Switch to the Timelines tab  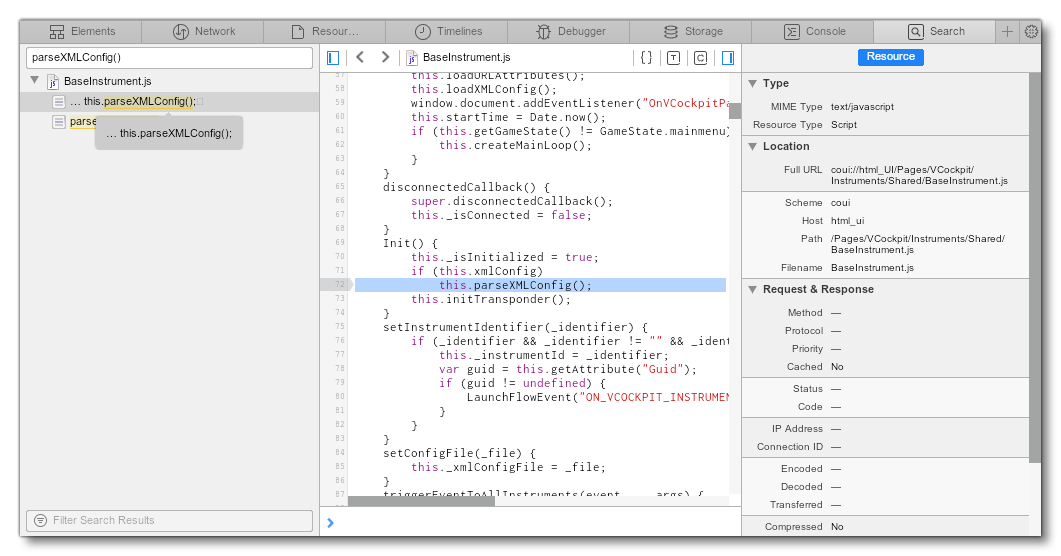tap(447, 31)
